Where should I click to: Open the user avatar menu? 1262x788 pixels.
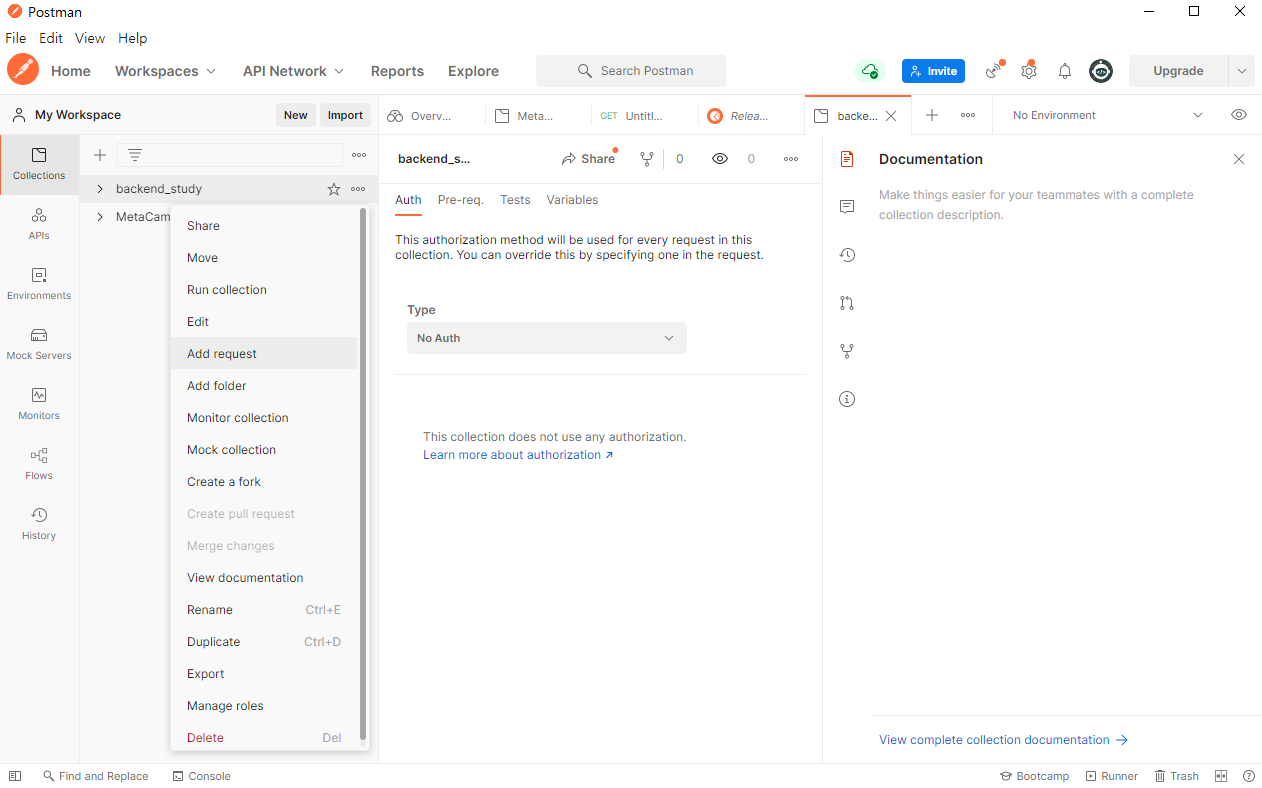pyautogui.click(x=1101, y=71)
